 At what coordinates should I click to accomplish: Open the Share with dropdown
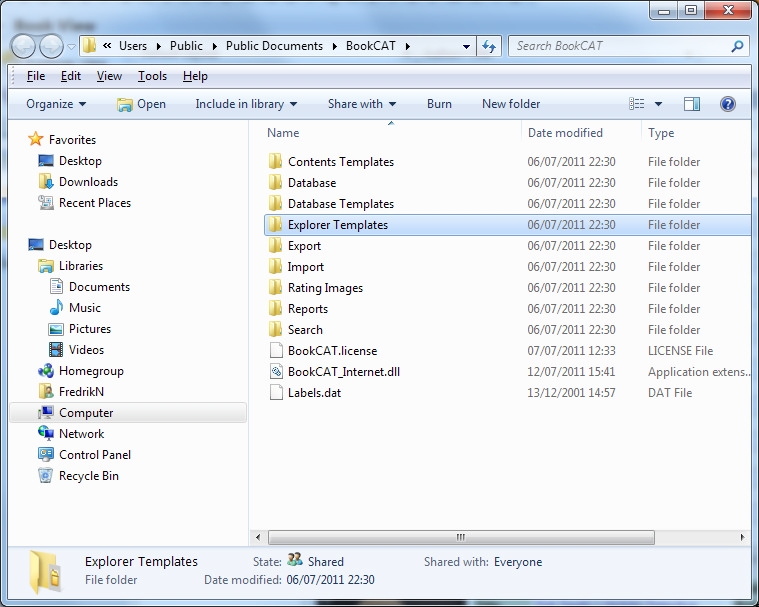tap(362, 104)
